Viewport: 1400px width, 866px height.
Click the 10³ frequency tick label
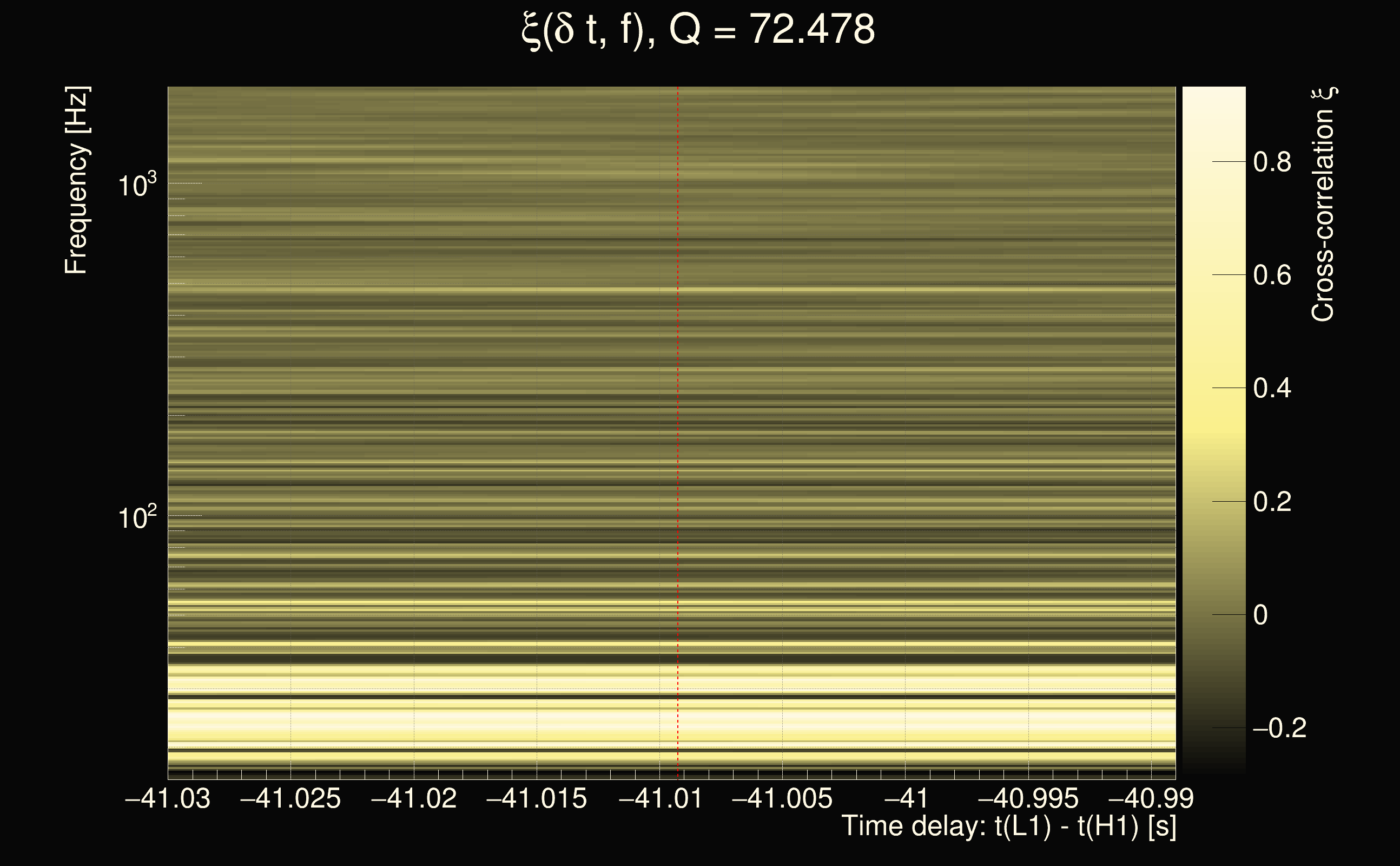point(137,186)
